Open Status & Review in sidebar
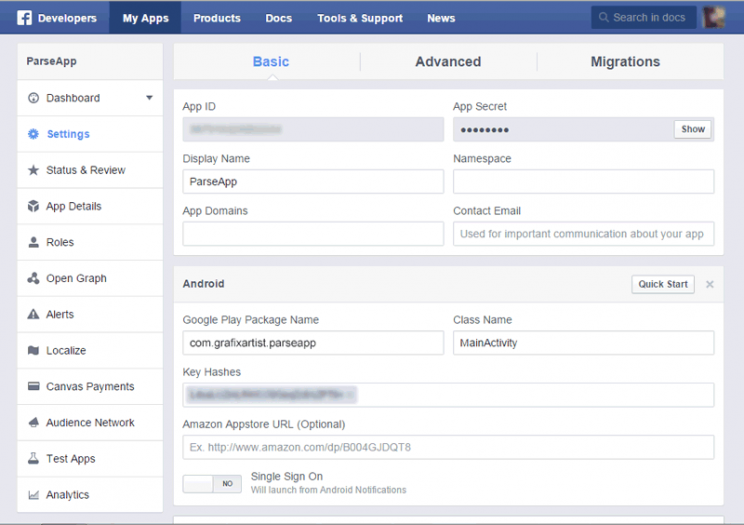 pos(90,170)
